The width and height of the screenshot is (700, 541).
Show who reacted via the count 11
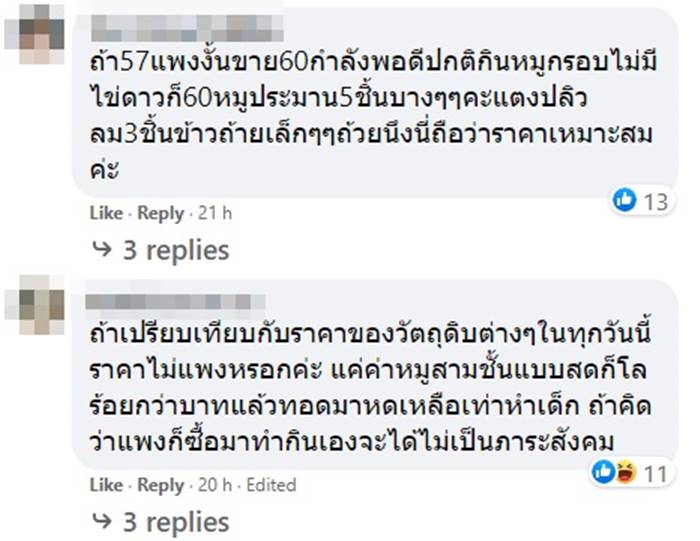pyautogui.click(x=654, y=473)
